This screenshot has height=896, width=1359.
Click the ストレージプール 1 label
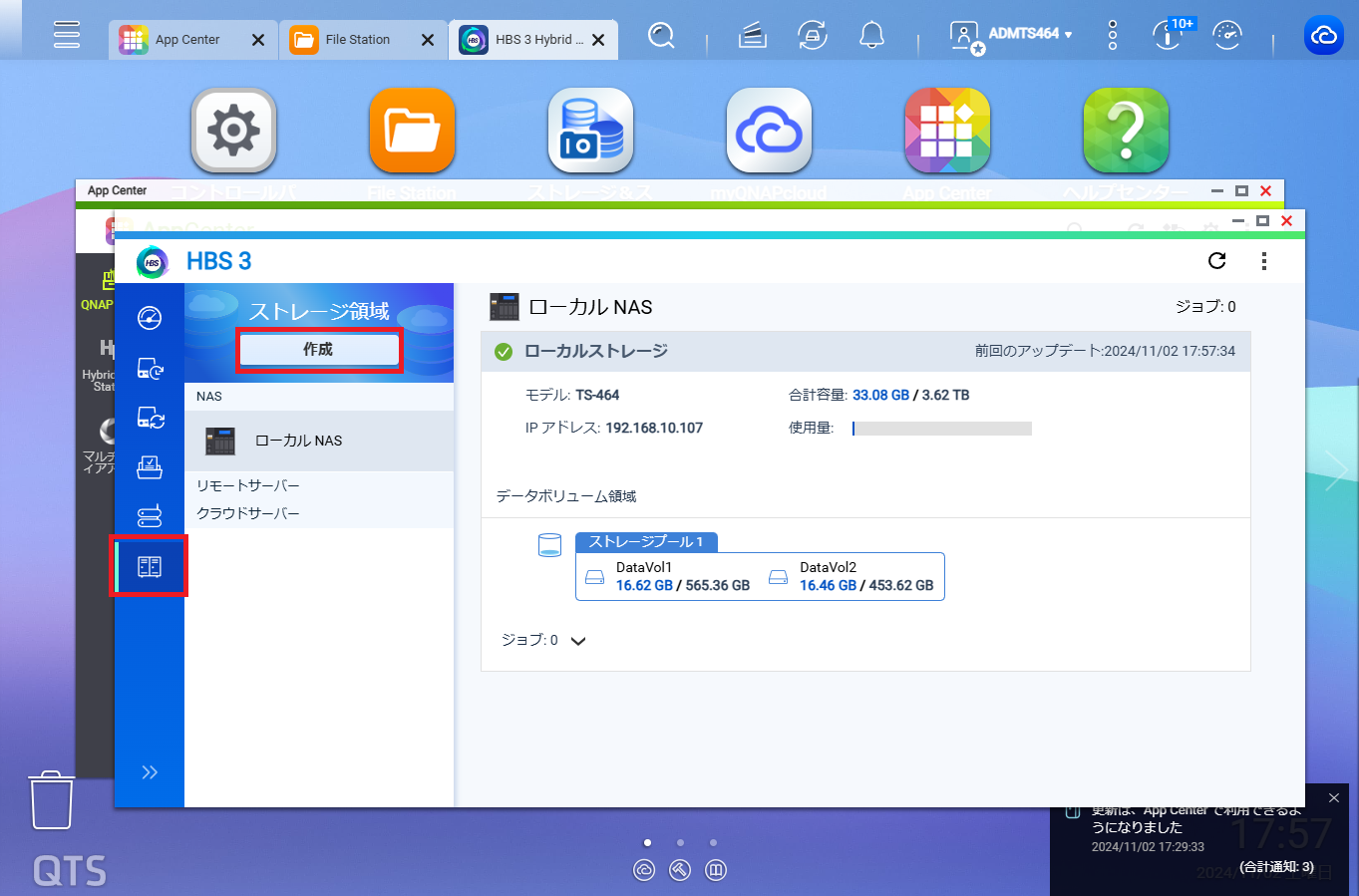tap(646, 541)
